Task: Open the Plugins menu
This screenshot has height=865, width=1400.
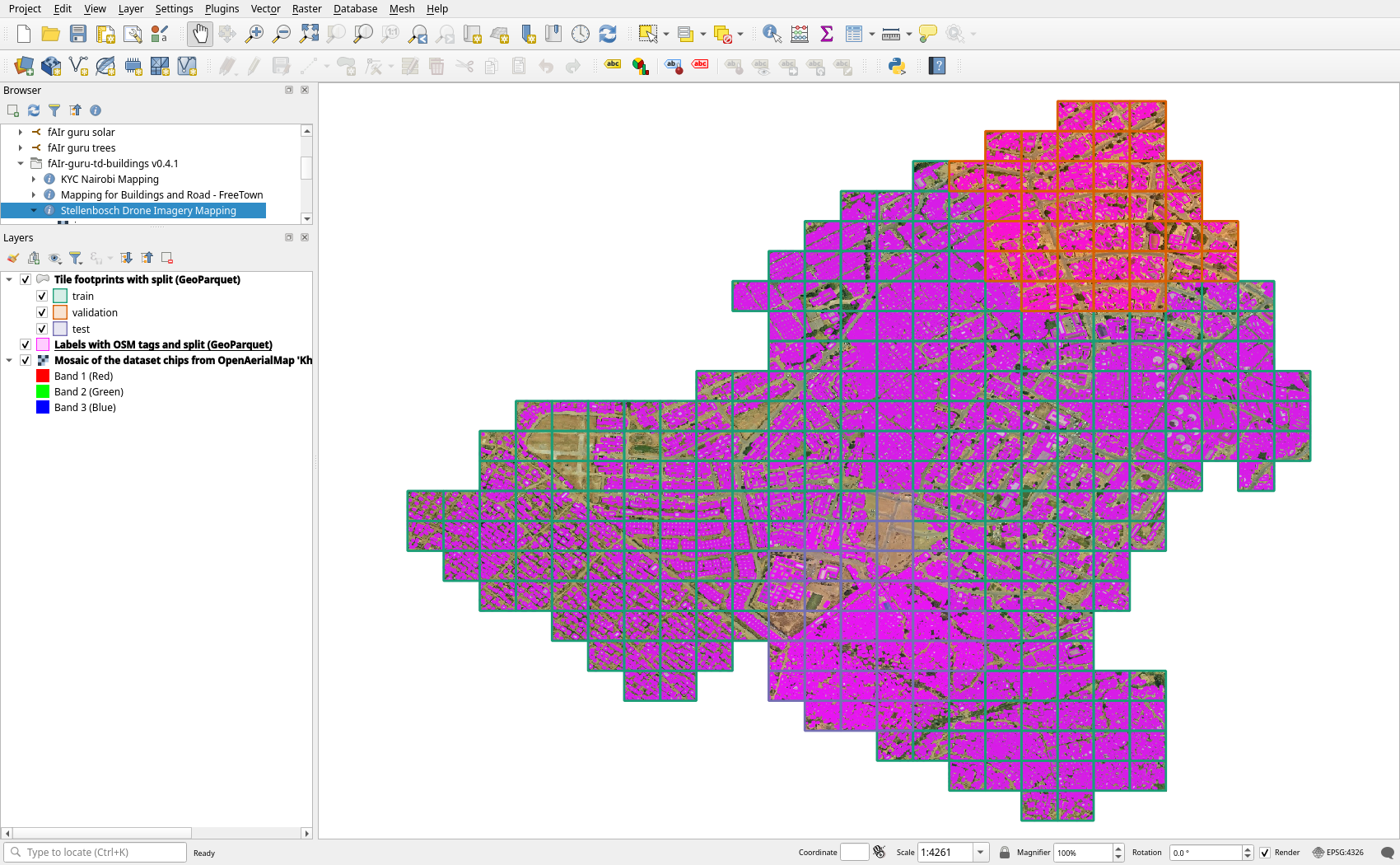Action: point(222,8)
